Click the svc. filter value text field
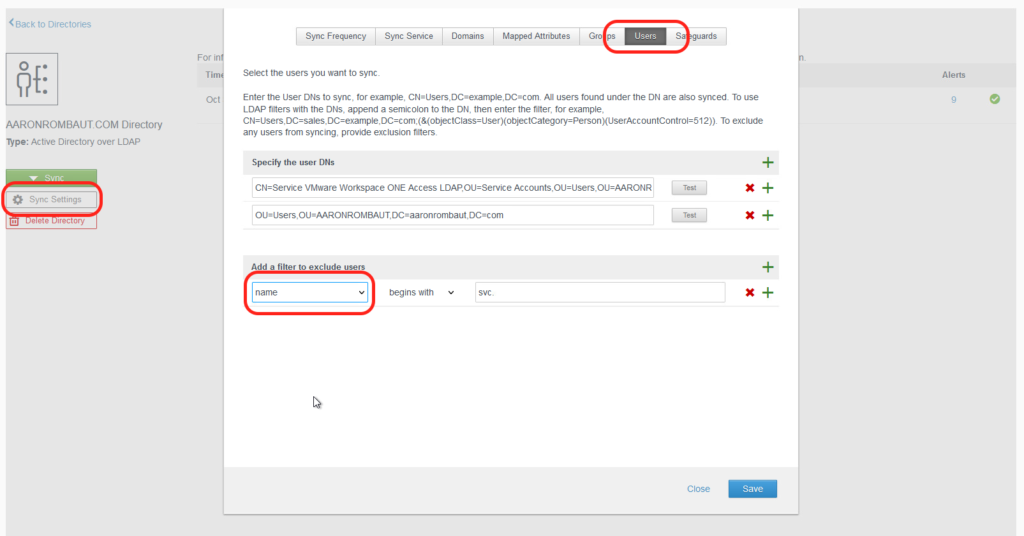This screenshot has width=1024, height=536. pyautogui.click(x=600, y=292)
